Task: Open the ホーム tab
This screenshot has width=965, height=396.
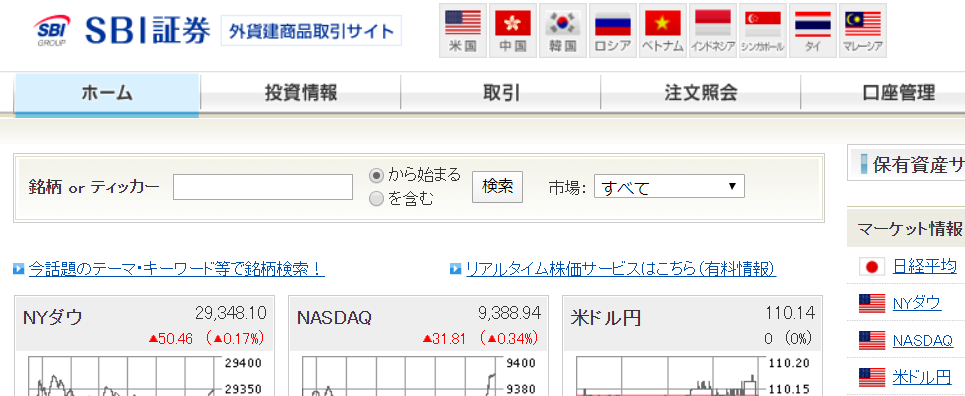Action: [107, 94]
